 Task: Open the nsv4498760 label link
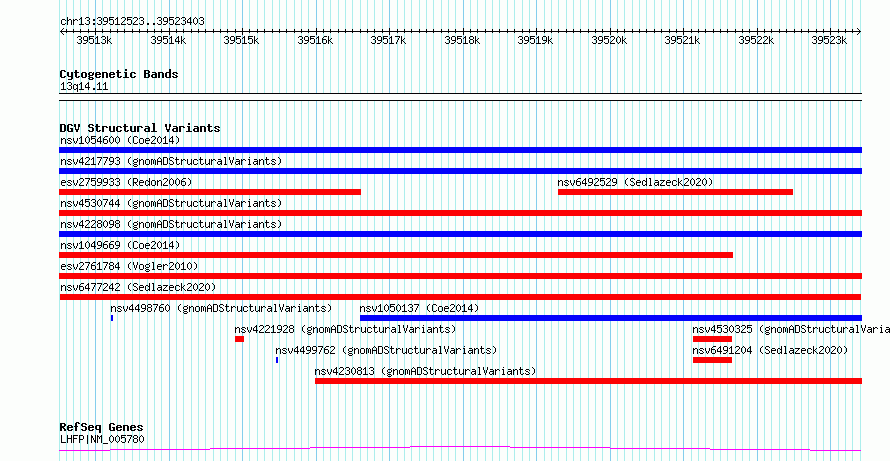[221, 308]
